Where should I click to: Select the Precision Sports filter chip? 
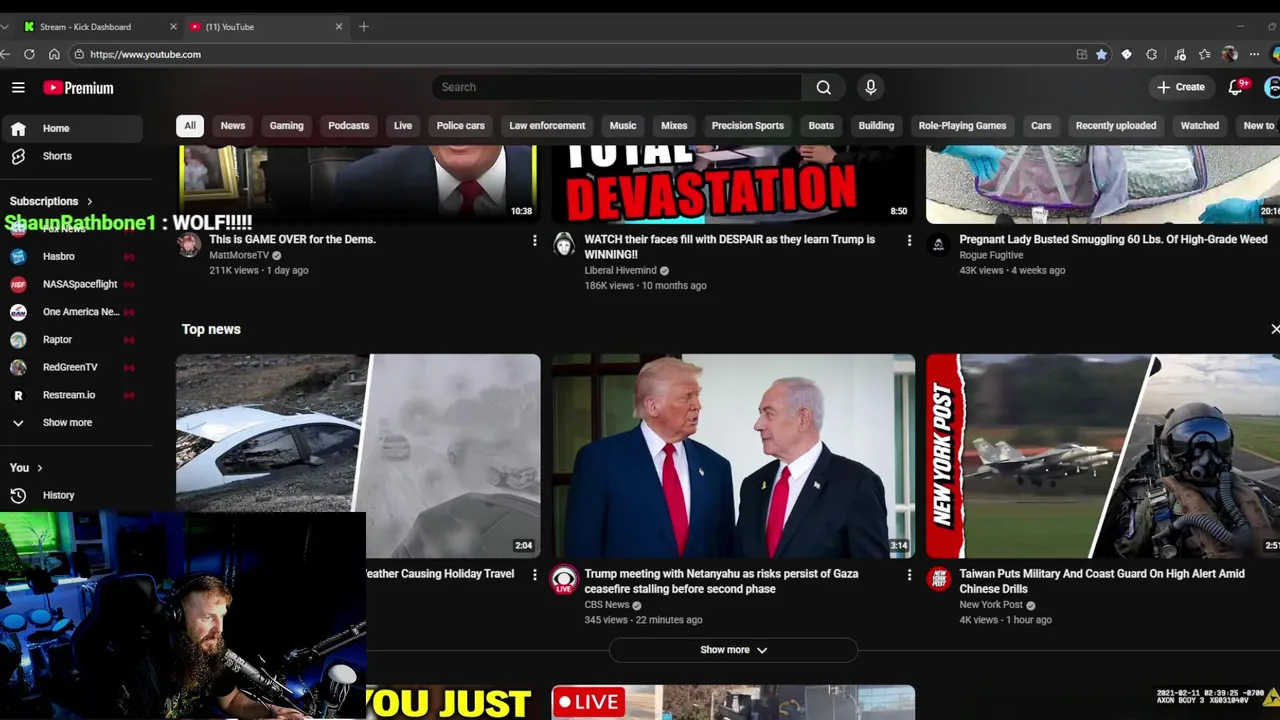click(x=748, y=126)
